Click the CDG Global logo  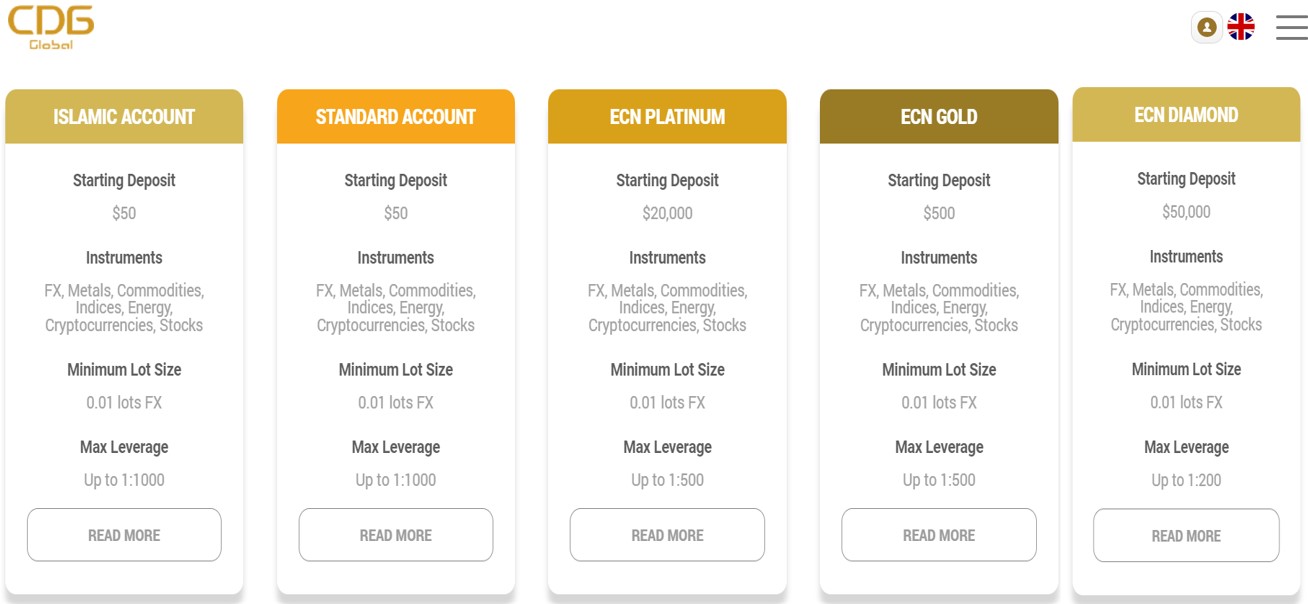51,26
